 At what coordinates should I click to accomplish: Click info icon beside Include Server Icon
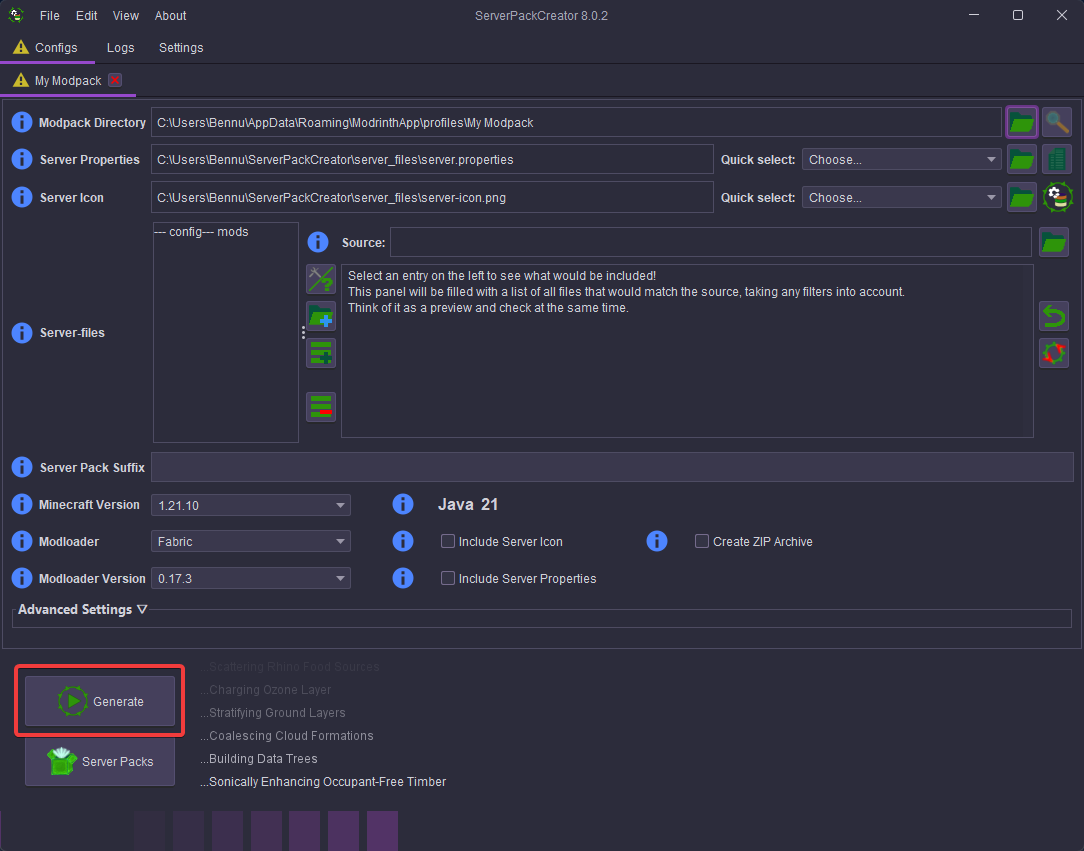402,541
